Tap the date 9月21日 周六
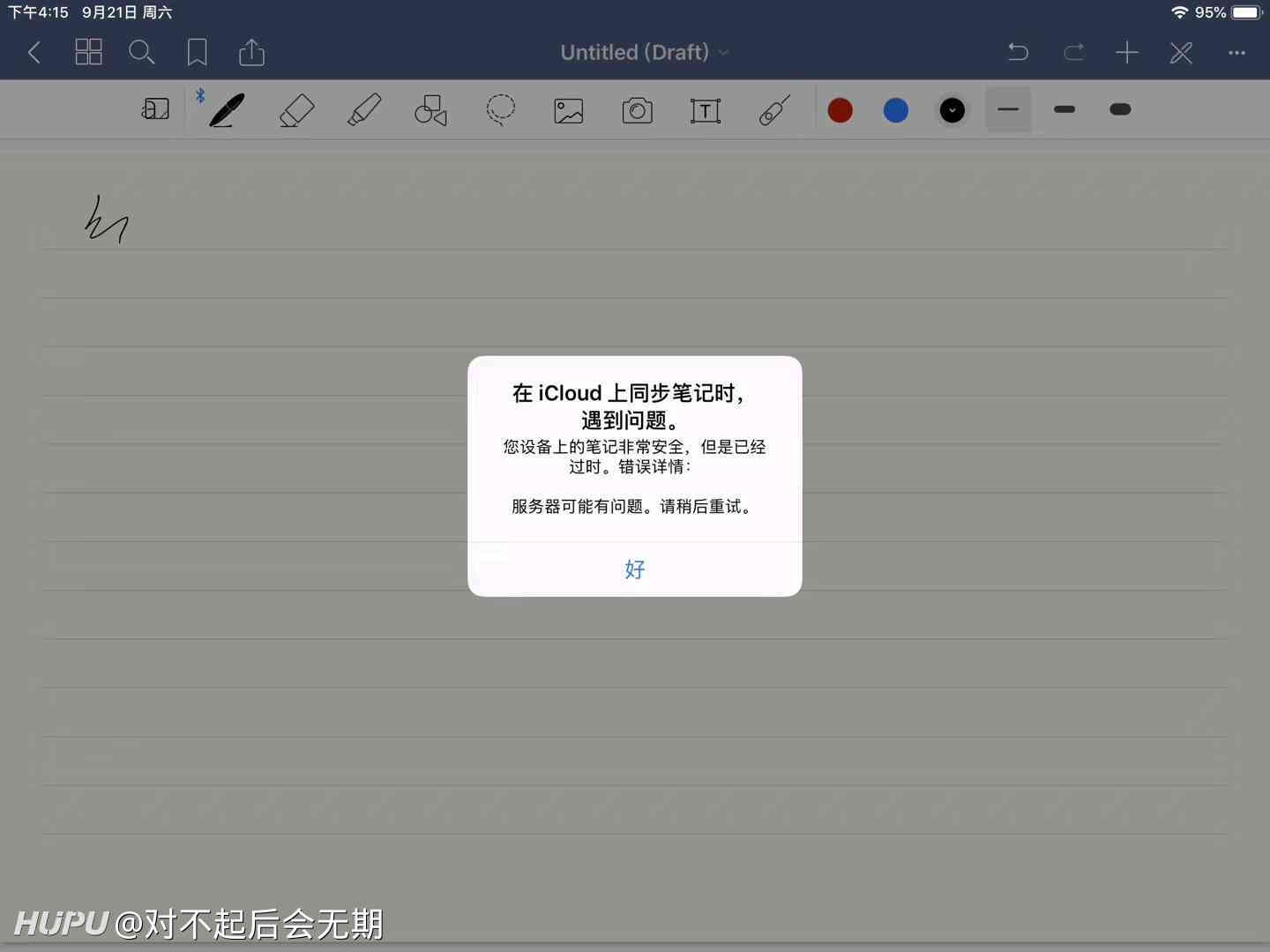Viewport: 1270px width, 952px height. (x=127, y=12)
